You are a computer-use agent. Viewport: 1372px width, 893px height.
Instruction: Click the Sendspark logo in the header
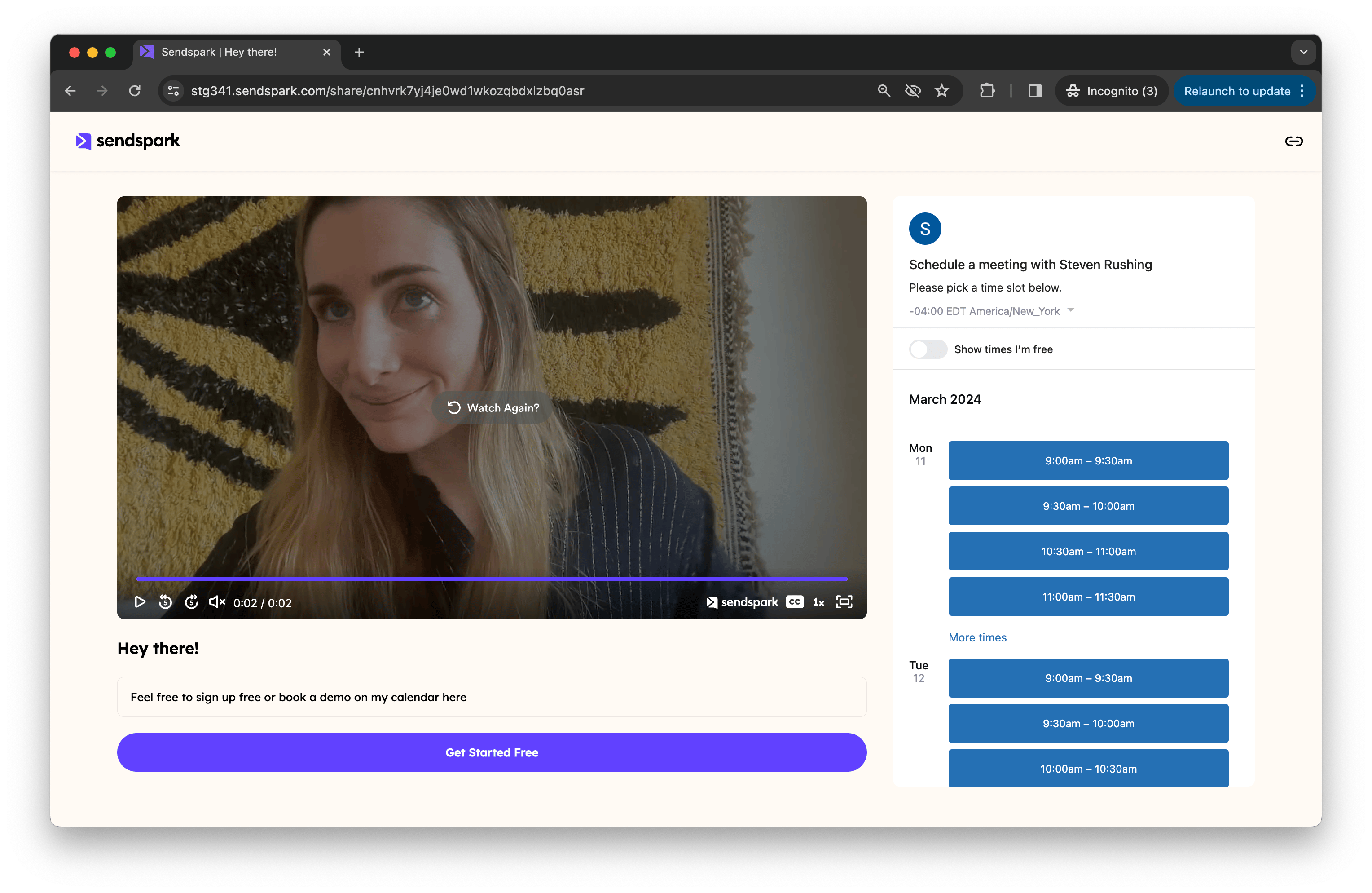[x=128, y=141]
